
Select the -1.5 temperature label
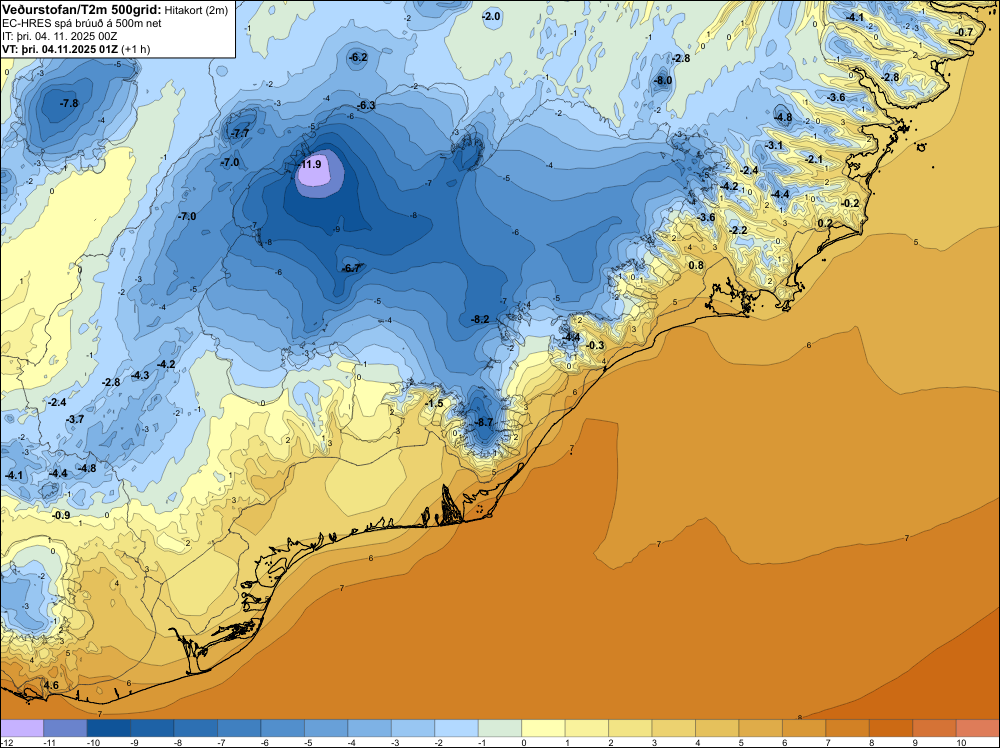[x=434, y=404]
